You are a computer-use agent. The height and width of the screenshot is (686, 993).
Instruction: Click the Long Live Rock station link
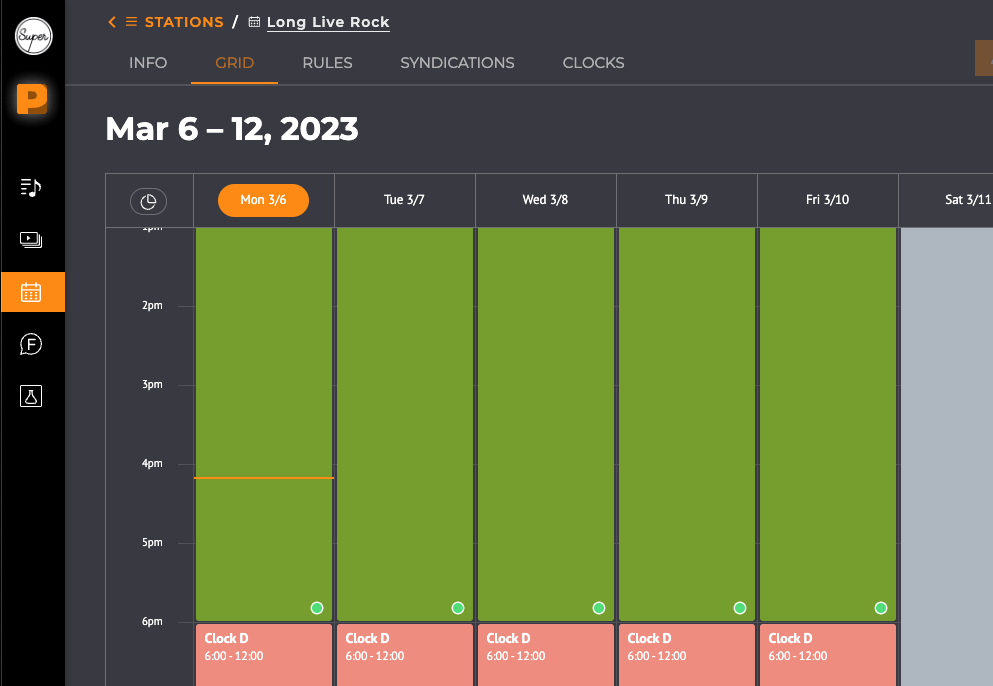tap(328, 22)
